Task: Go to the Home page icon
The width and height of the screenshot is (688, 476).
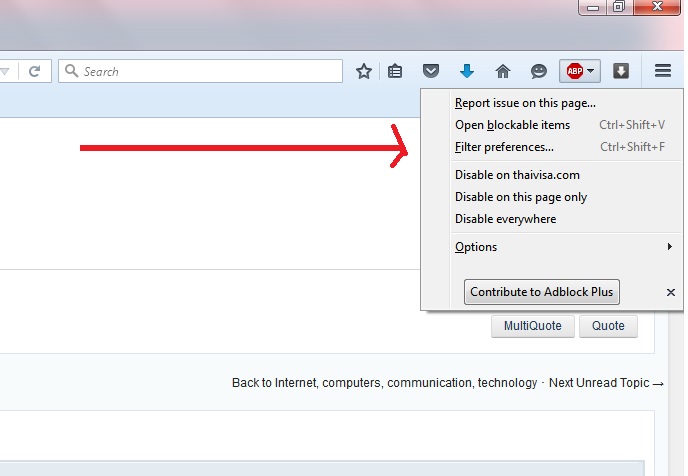Action: click(x=503, y=71)
